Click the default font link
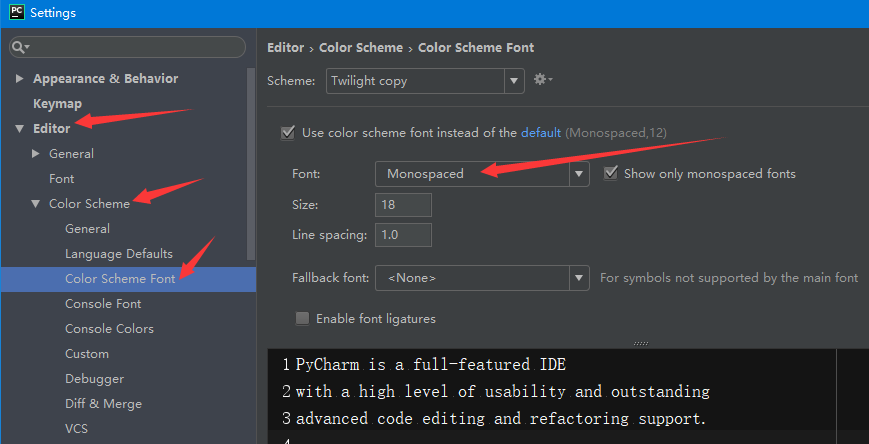The width and height of the screenshot is (869, 444). tap(541, 133)
